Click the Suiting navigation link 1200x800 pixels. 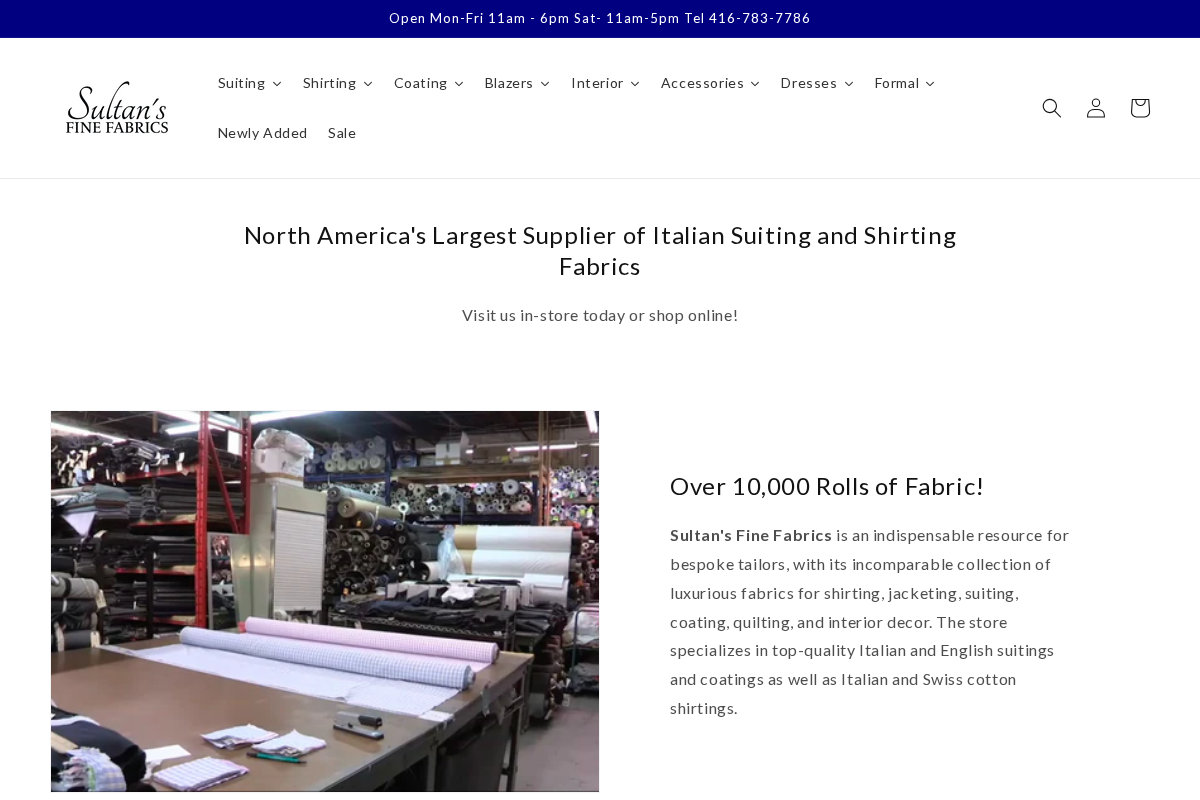240,83
